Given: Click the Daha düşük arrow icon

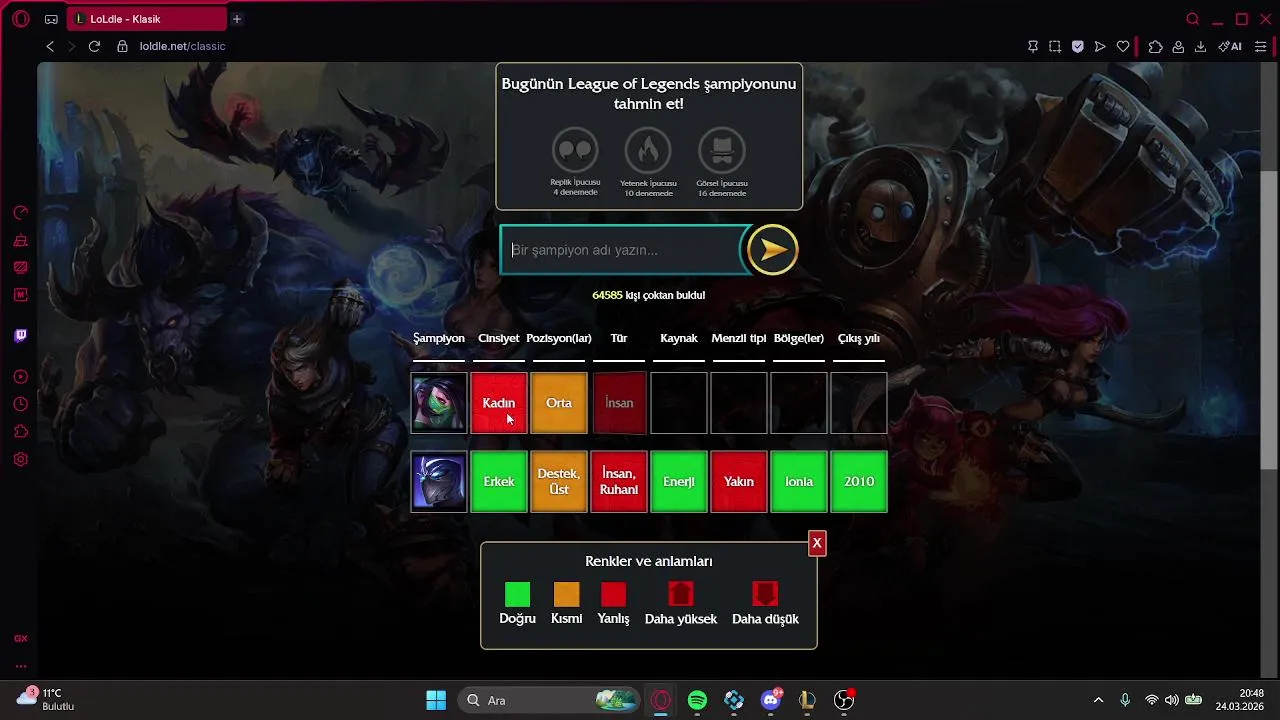Looking at the screenshot, I should (765, 594).
